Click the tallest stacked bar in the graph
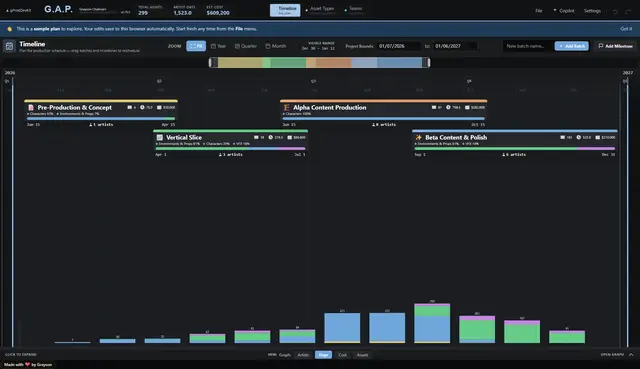Image resolution: width=640 pixels, height=369 pixels. click(x=432, y=323)
